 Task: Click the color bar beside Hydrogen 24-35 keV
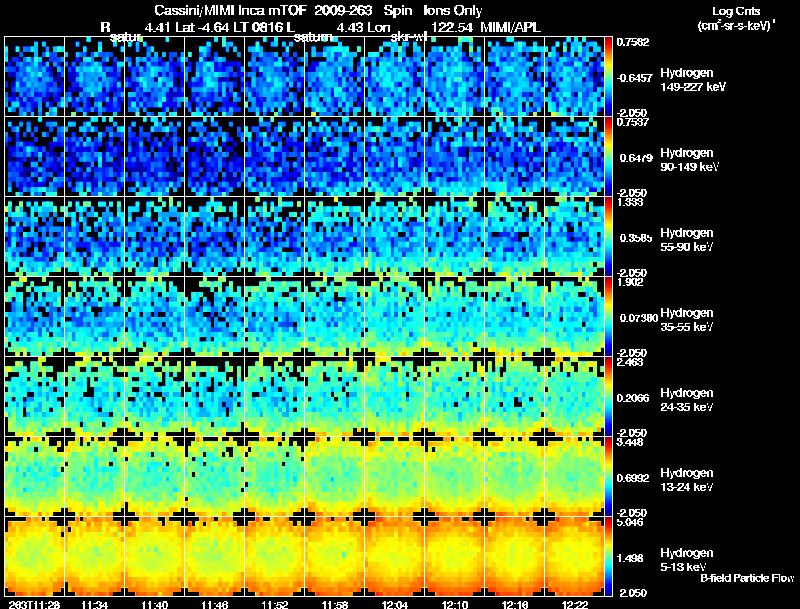(x=608, y=397)
